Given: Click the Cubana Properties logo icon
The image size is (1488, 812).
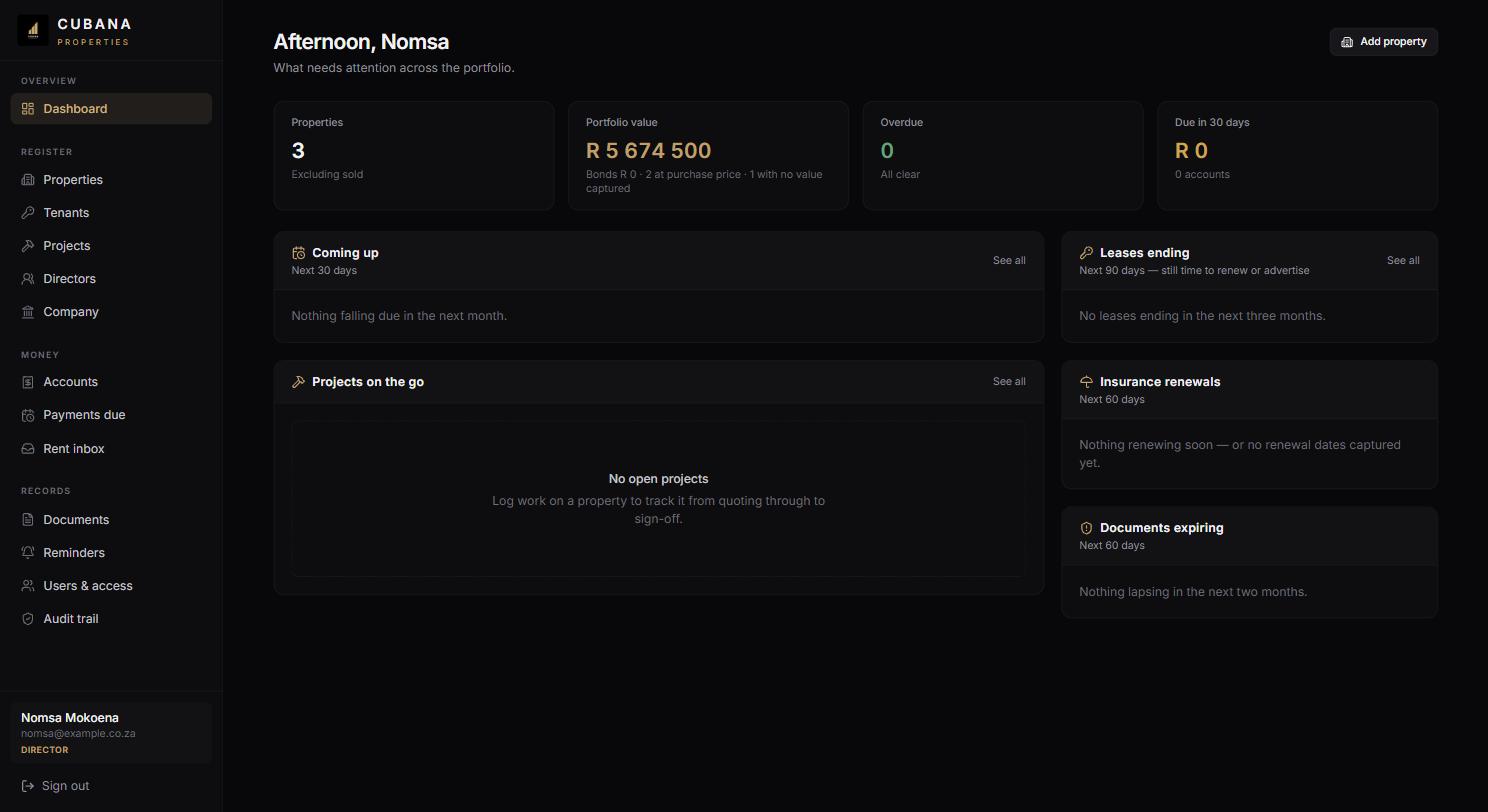Looking at the screenshot, I should click(33, 30).
